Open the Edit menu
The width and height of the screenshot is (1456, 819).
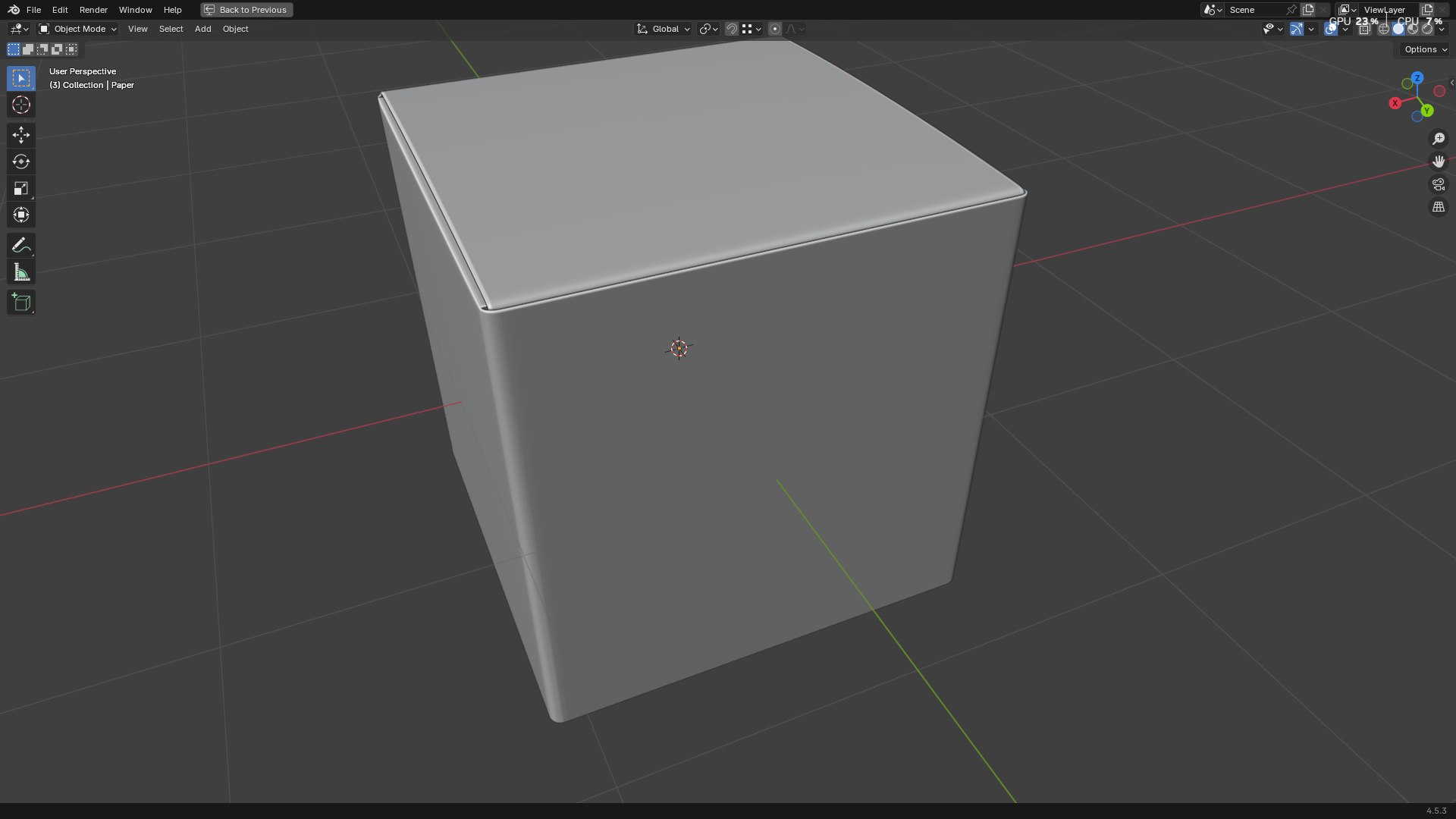(x=60, y=10)
